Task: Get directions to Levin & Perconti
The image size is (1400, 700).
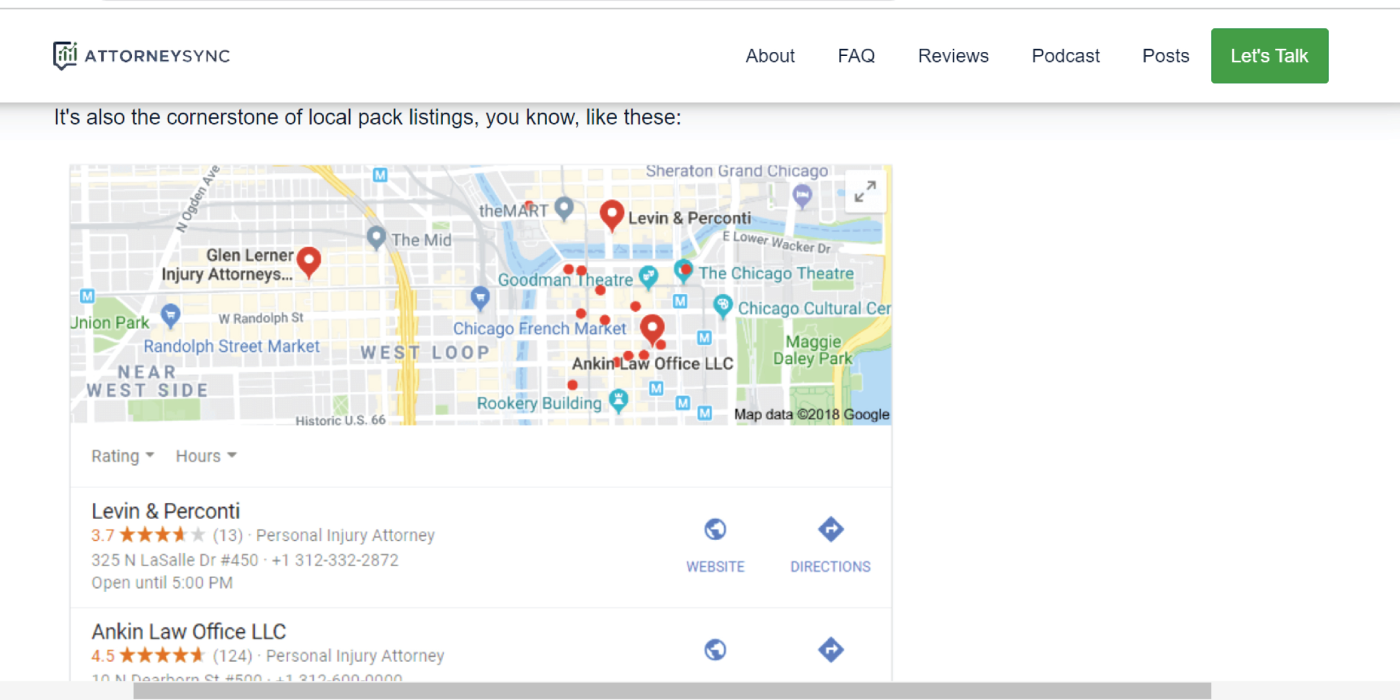Action: [830, 529]
